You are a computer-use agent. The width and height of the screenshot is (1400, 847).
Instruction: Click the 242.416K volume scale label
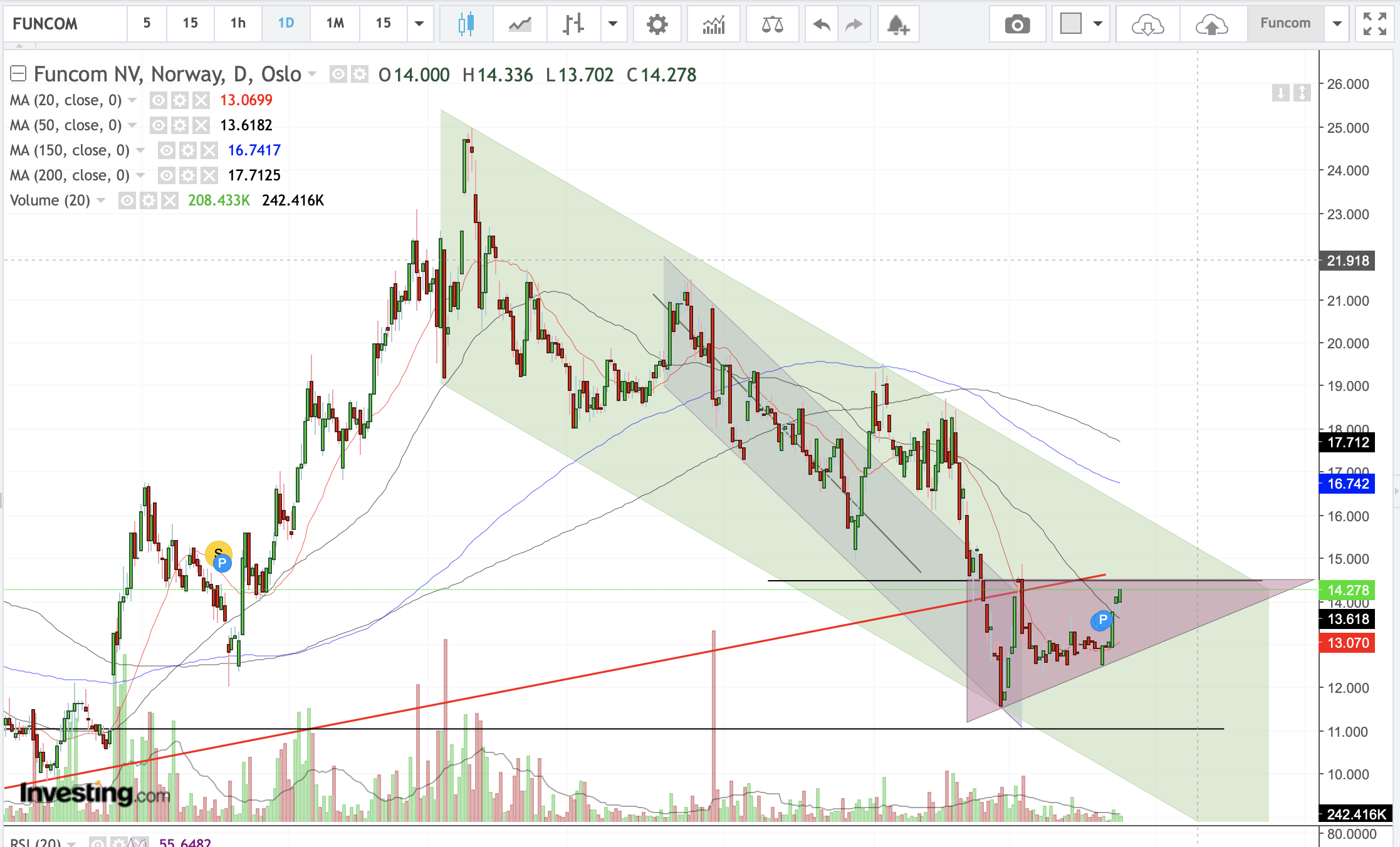click(x=1356, y=814)
